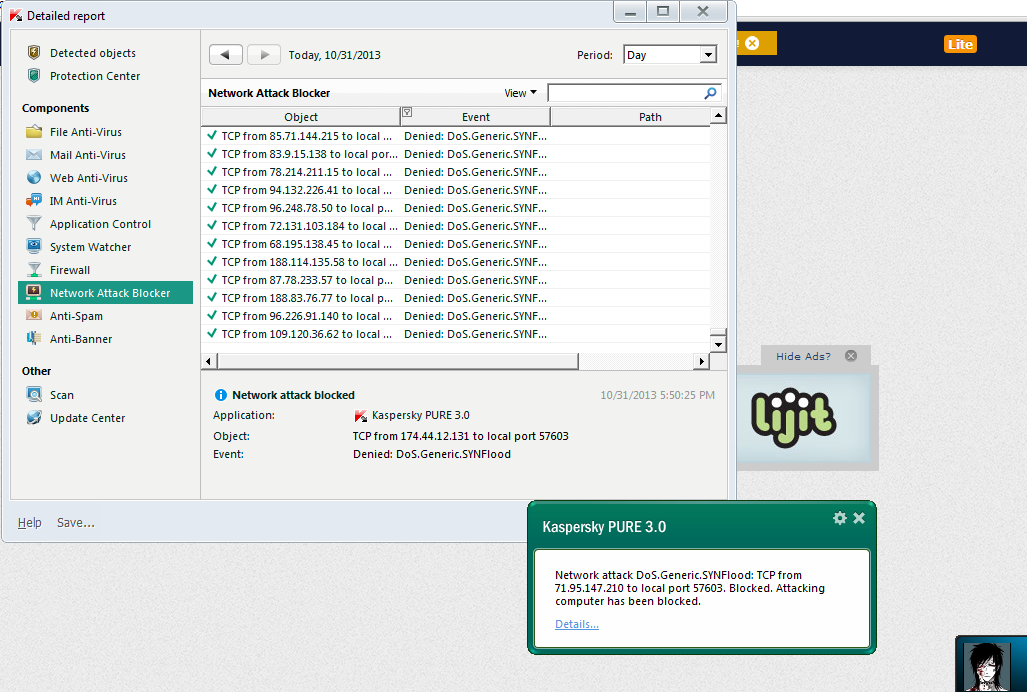Image resolution: width=1027 pixels, height=692 pixels.
Task: Go to next day with forward arrow
Action: [264, 55]
